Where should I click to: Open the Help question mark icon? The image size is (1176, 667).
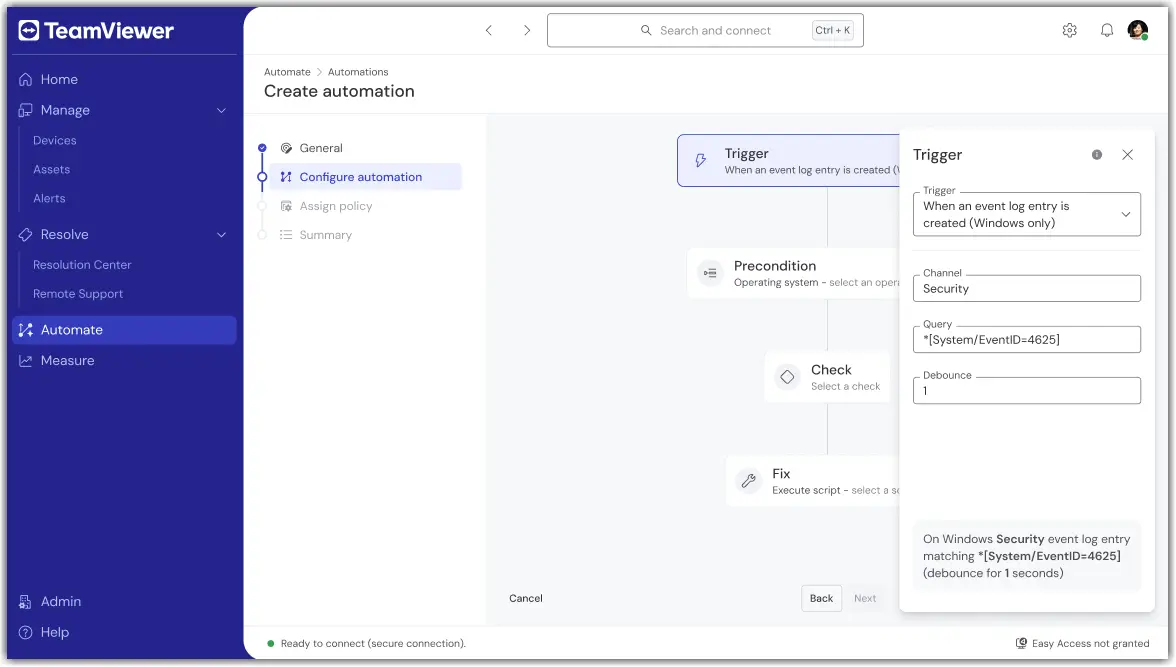coord(26,632)
